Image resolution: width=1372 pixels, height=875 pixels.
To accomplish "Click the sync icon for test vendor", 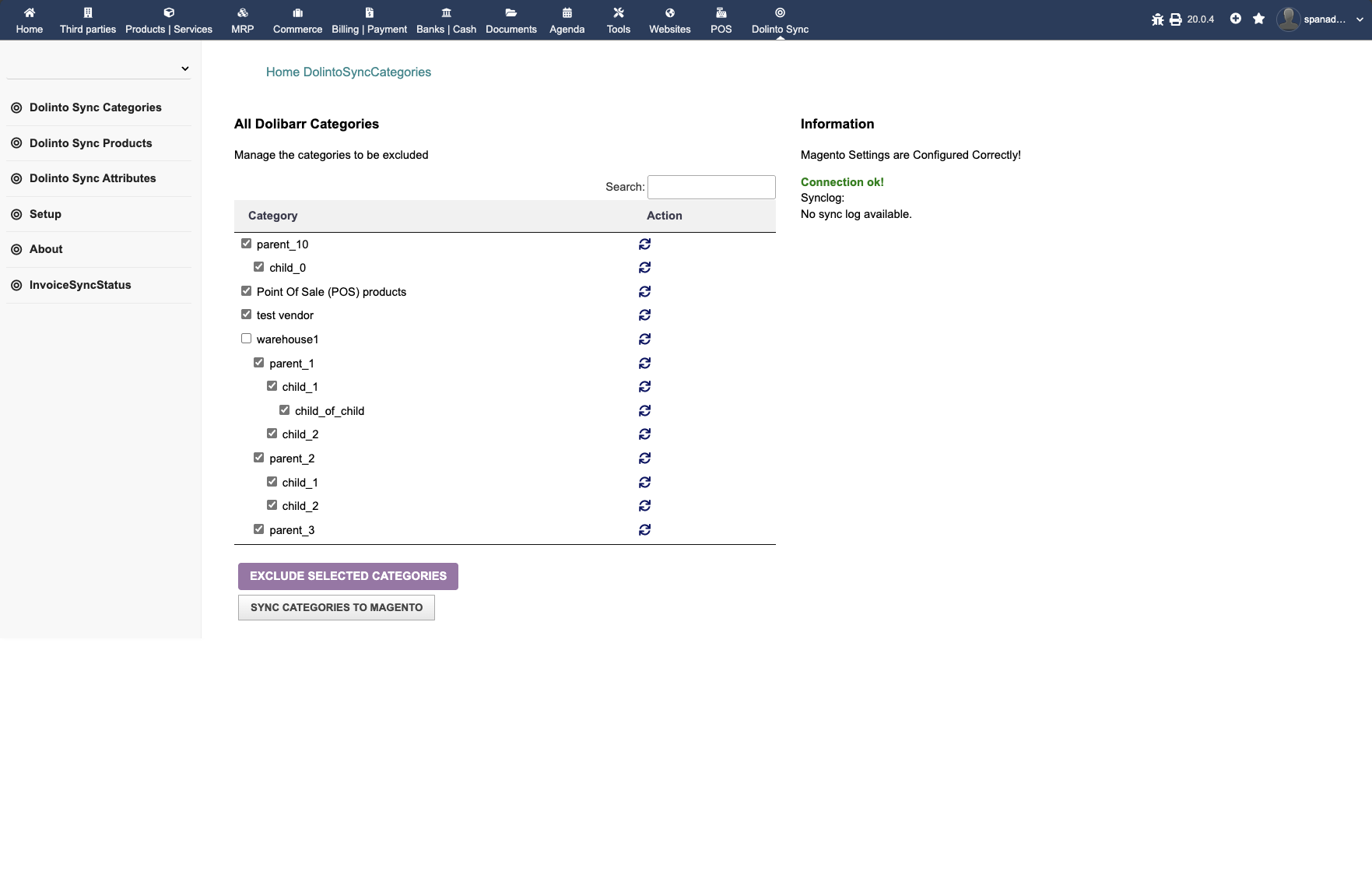I will (644, 315).
